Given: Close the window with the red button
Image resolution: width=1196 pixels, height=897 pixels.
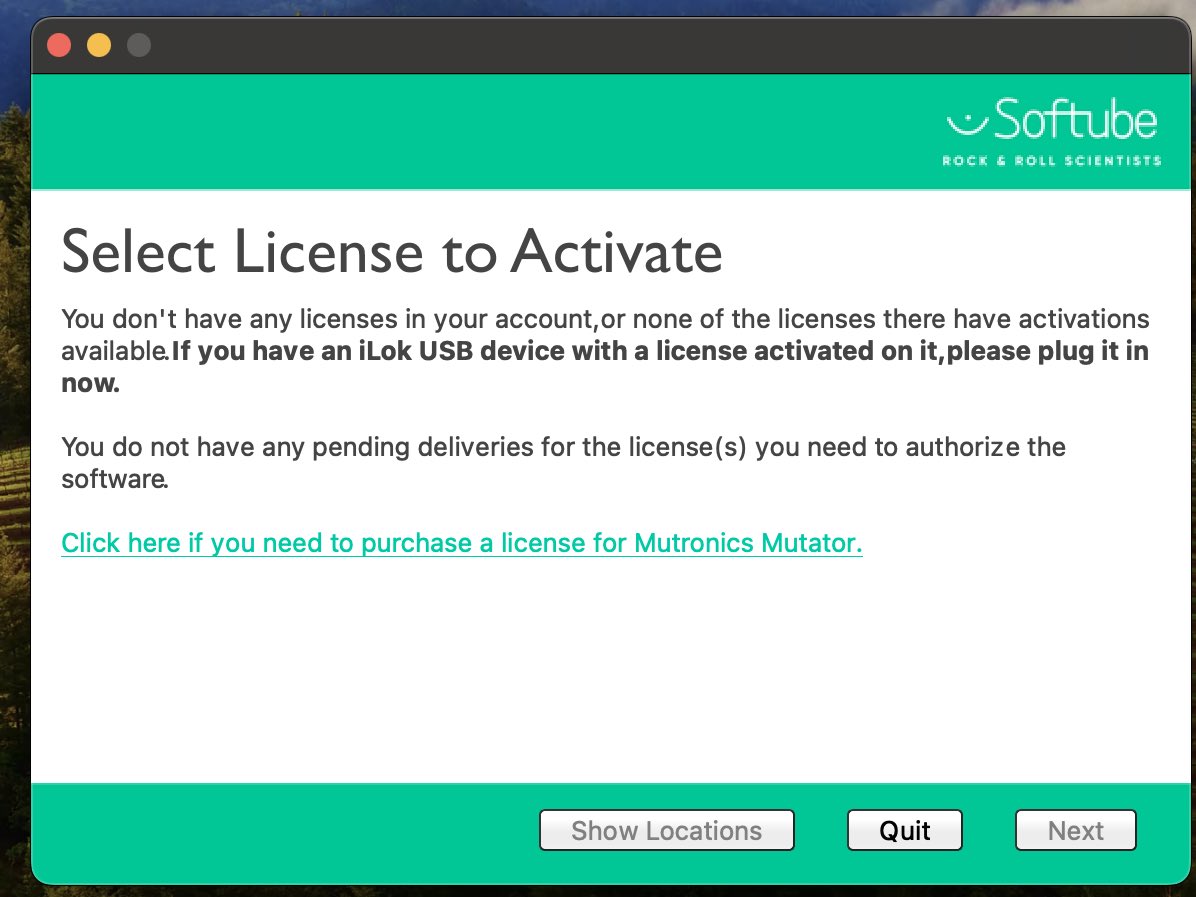Looking at the screenshot, I should point(59,45).
